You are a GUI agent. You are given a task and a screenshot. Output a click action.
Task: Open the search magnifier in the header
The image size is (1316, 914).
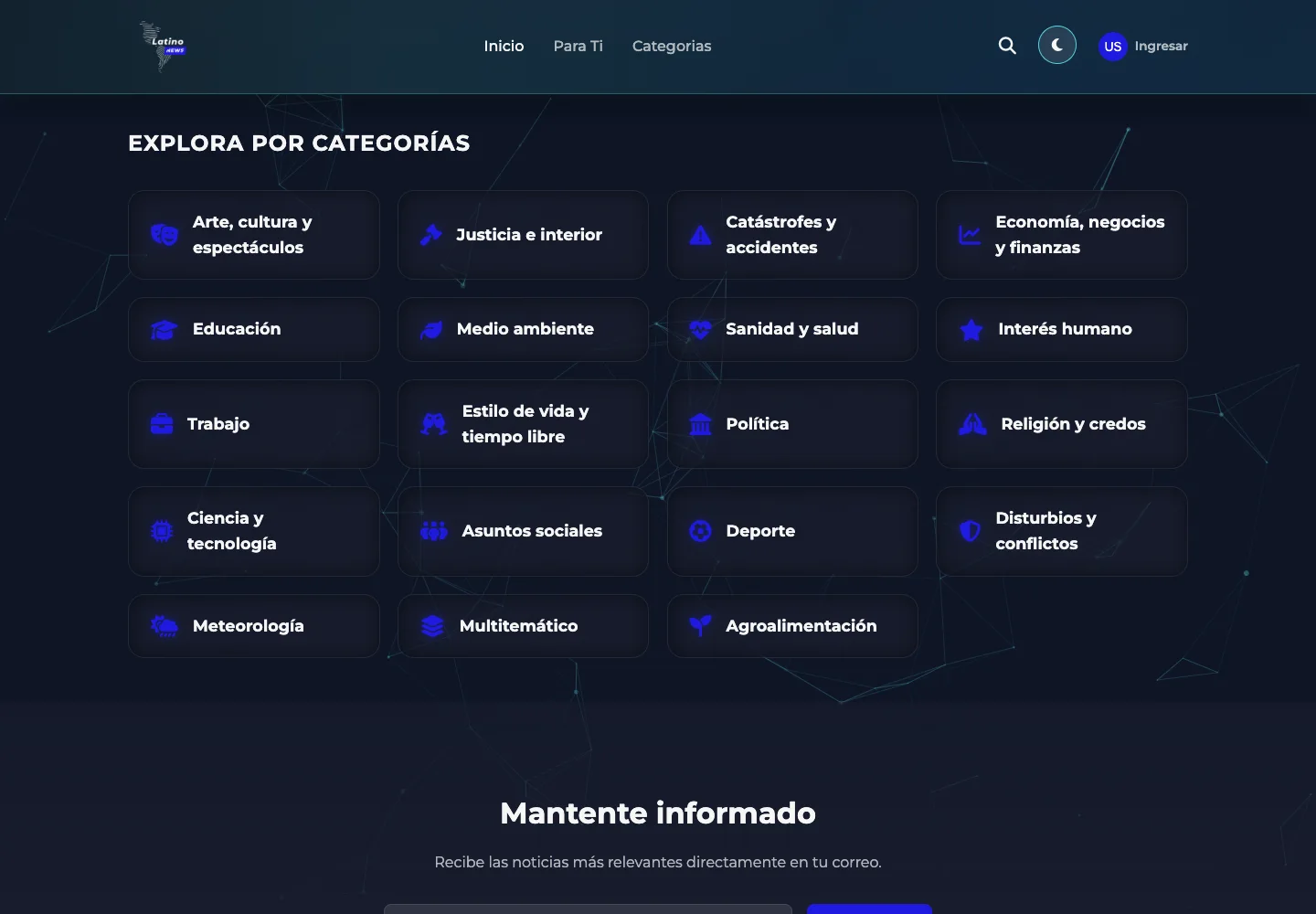(1007, 46)
